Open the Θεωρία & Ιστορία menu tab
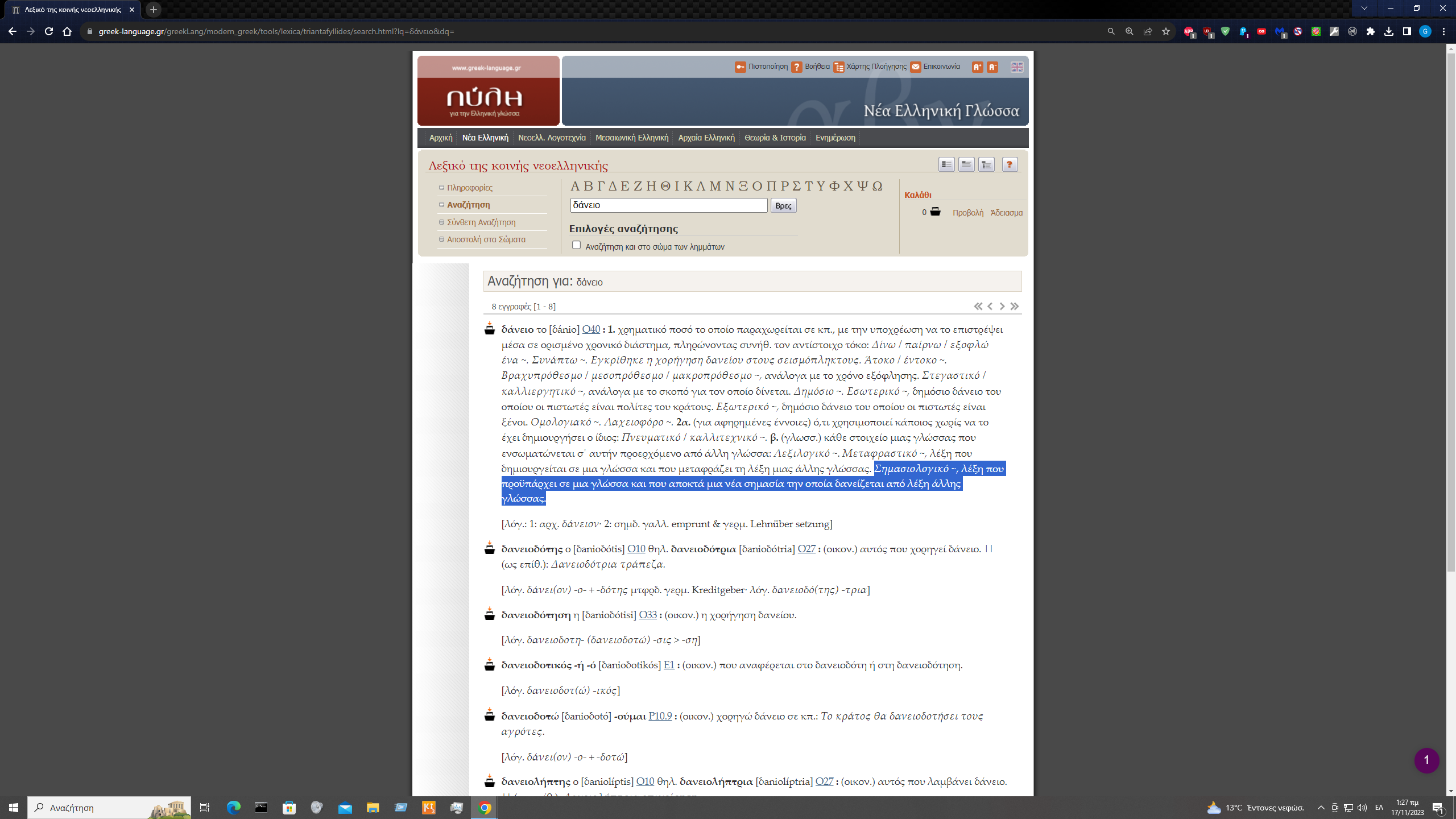Viewport: 1456px width, 819px height. point(775,138)
